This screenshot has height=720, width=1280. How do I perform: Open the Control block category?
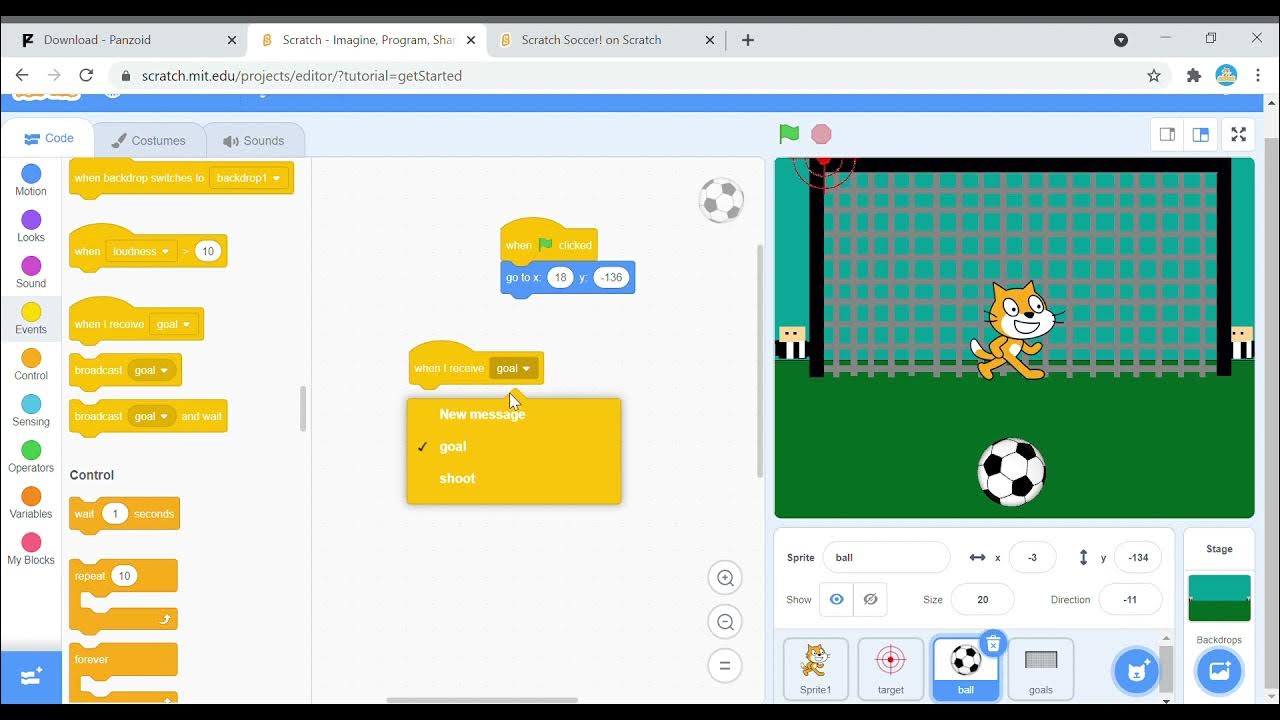click(x=31, y=365)
